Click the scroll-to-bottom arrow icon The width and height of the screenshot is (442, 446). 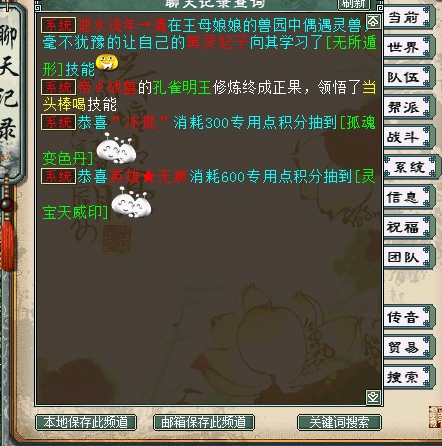click(373, 397)
